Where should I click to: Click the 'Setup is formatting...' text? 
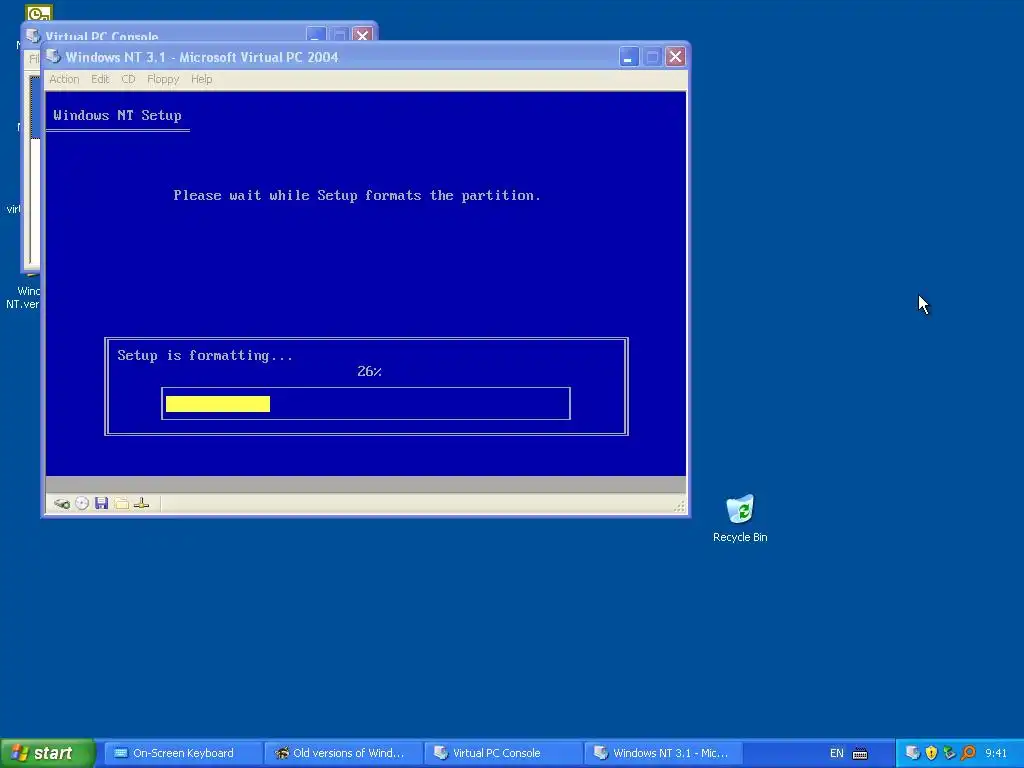205,355
